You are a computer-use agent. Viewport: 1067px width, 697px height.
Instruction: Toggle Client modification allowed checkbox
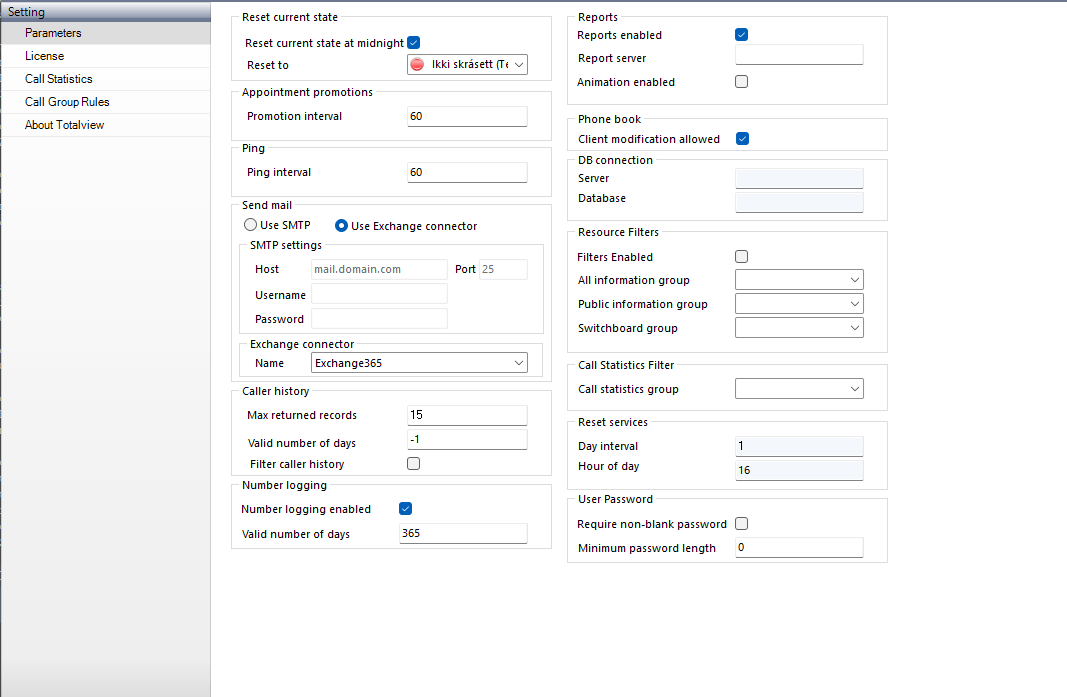[x=742, y=139]
